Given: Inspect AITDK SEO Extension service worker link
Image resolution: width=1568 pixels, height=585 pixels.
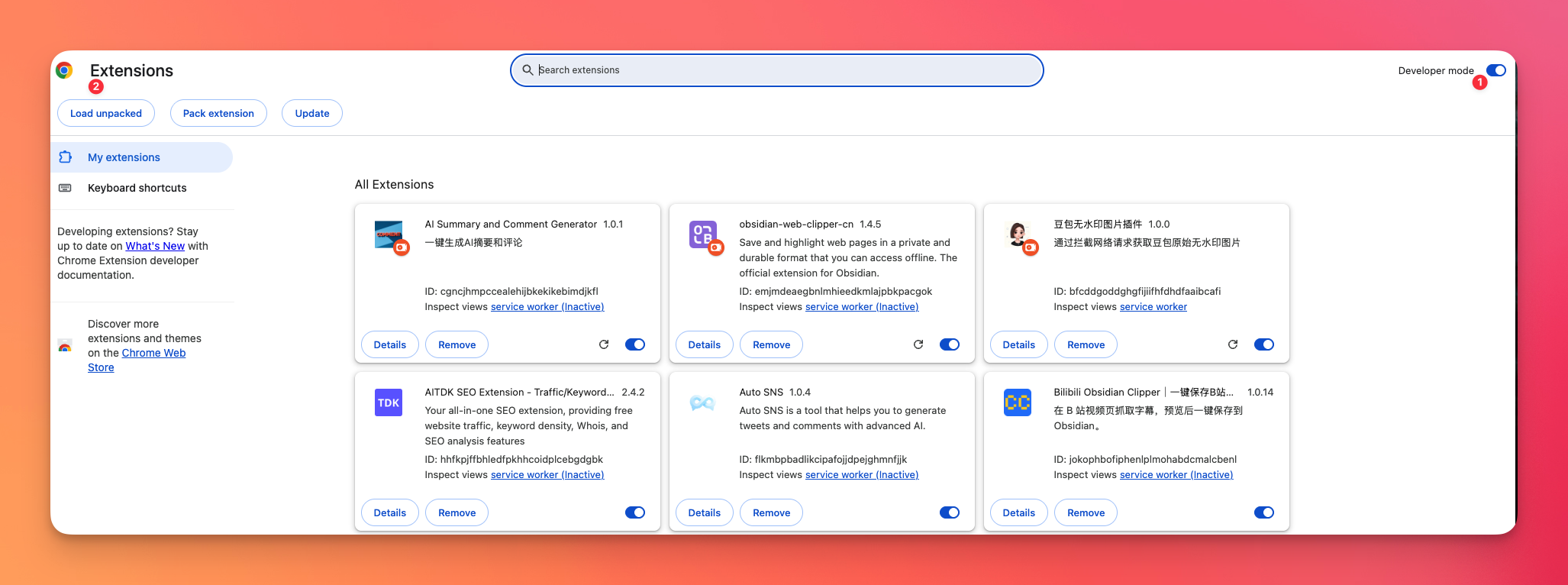Looking at the screenshot, I should [547, 475].
